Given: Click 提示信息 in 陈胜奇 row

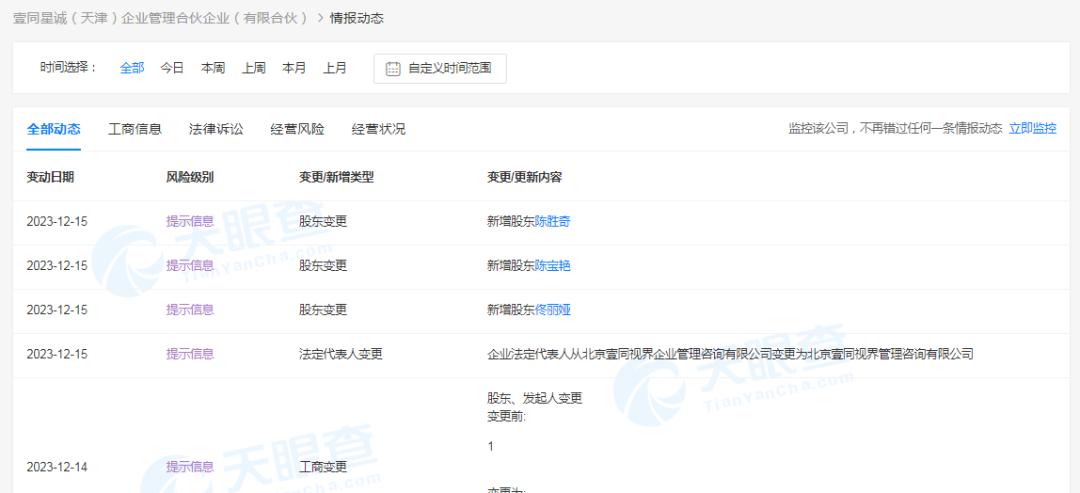Looking at the screenshot, I should [x=190, y=222].
